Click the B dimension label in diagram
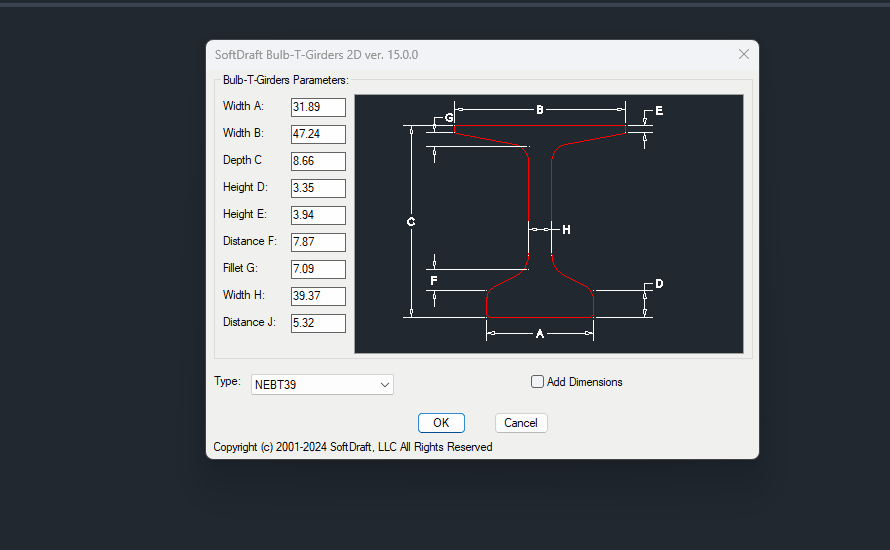 540,110
